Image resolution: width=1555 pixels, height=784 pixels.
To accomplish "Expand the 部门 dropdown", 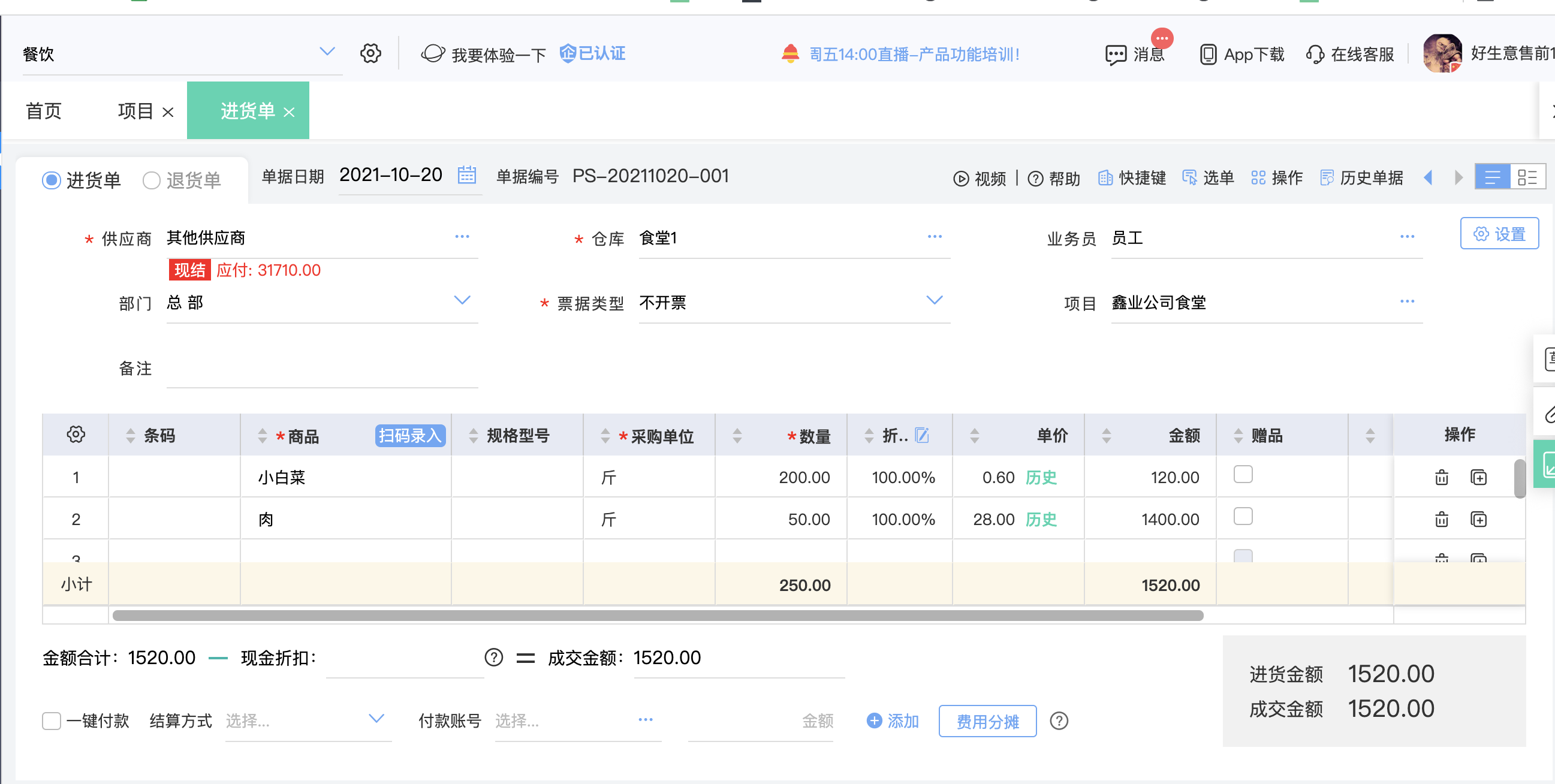I will coord(462,300).
